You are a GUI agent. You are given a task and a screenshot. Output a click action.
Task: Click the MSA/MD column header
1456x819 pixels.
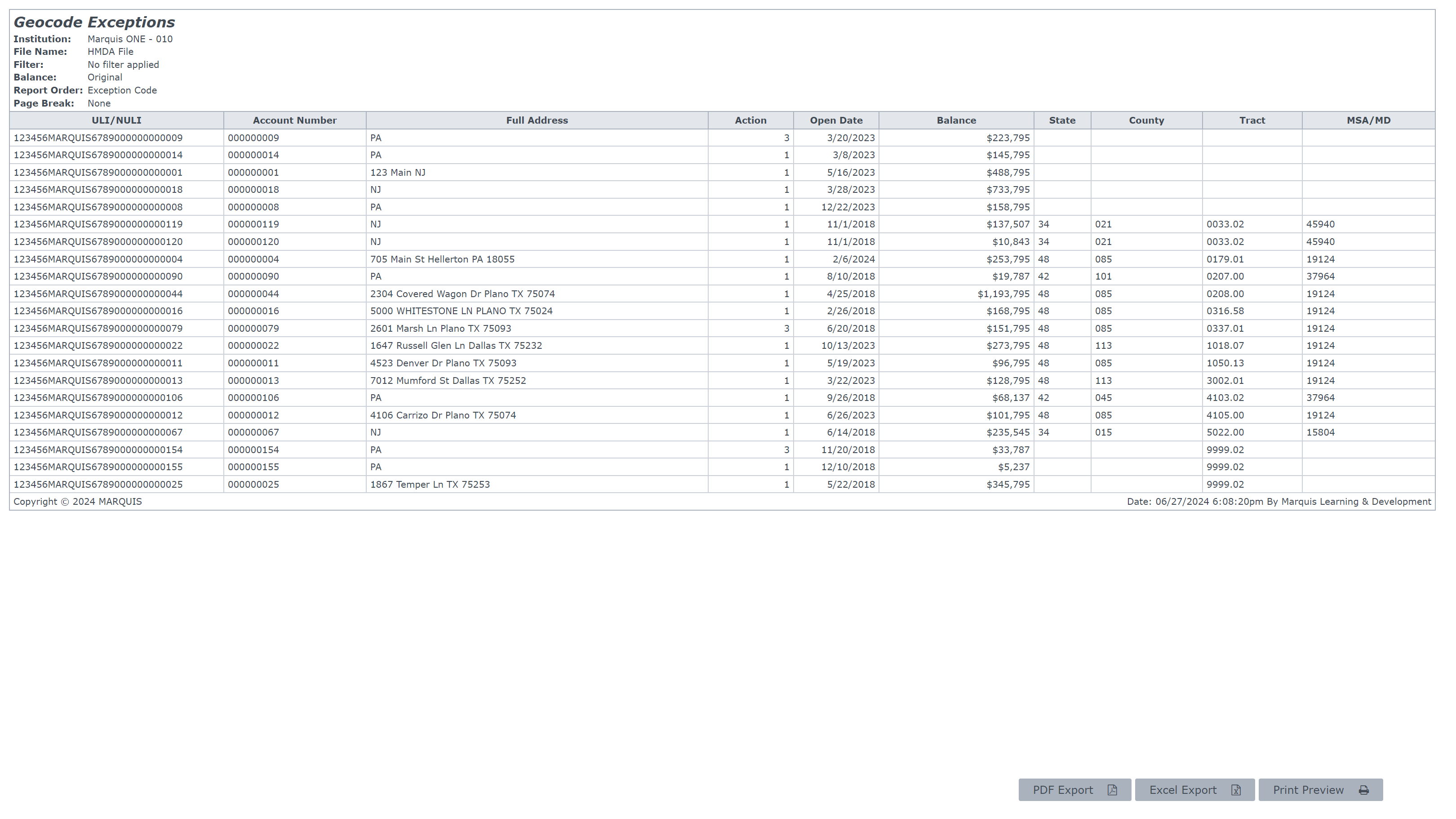coord(1368,120)
